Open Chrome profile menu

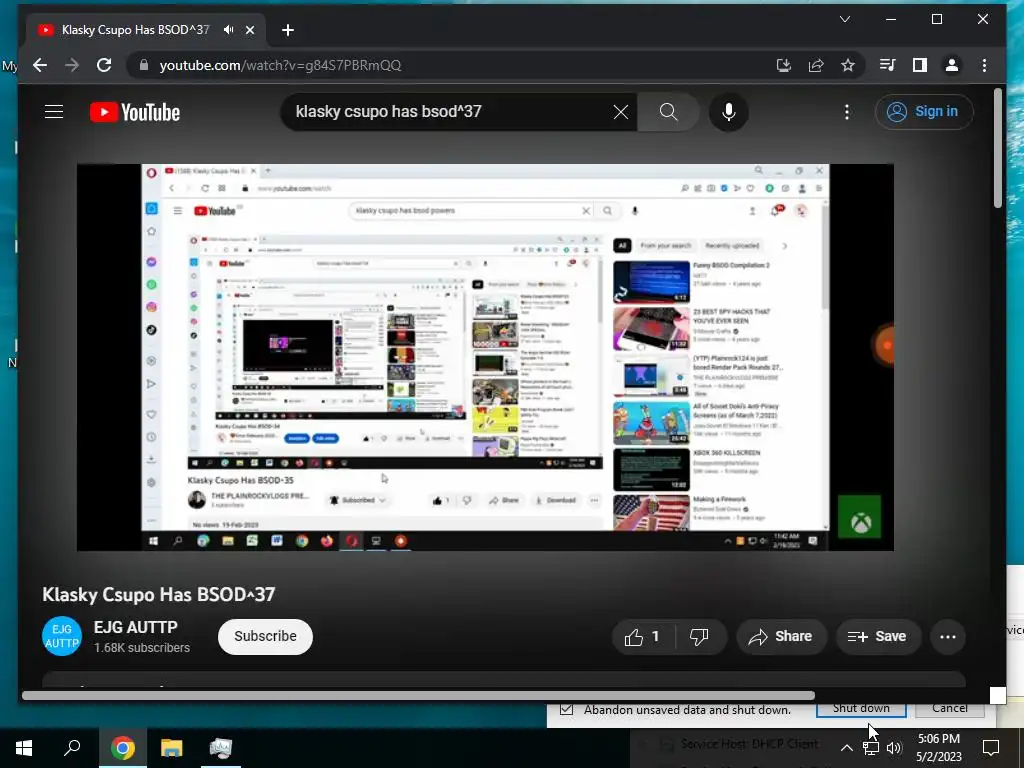[952, 65]
